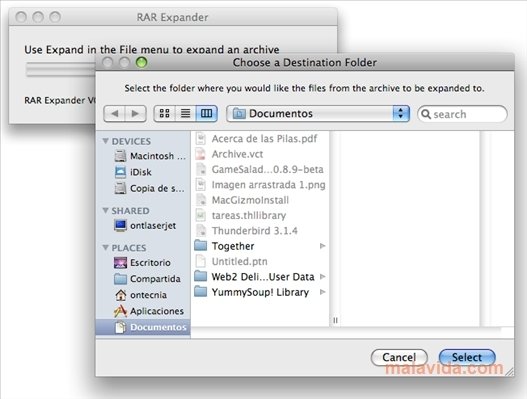
Task: Expand YummySoup! Library arrow
Action: coord(322,292)
